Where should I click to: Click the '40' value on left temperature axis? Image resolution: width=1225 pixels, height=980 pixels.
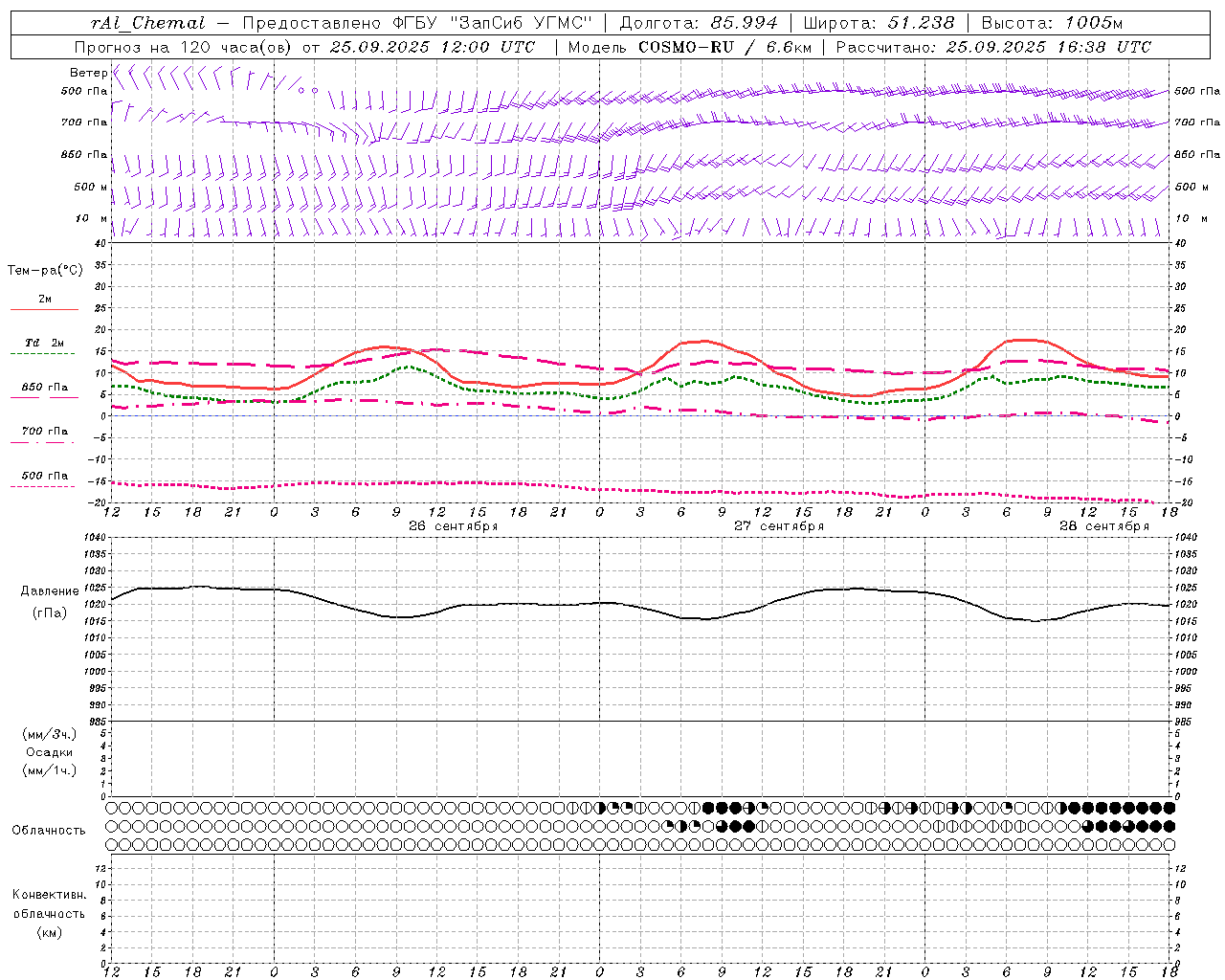click(100, 243)
